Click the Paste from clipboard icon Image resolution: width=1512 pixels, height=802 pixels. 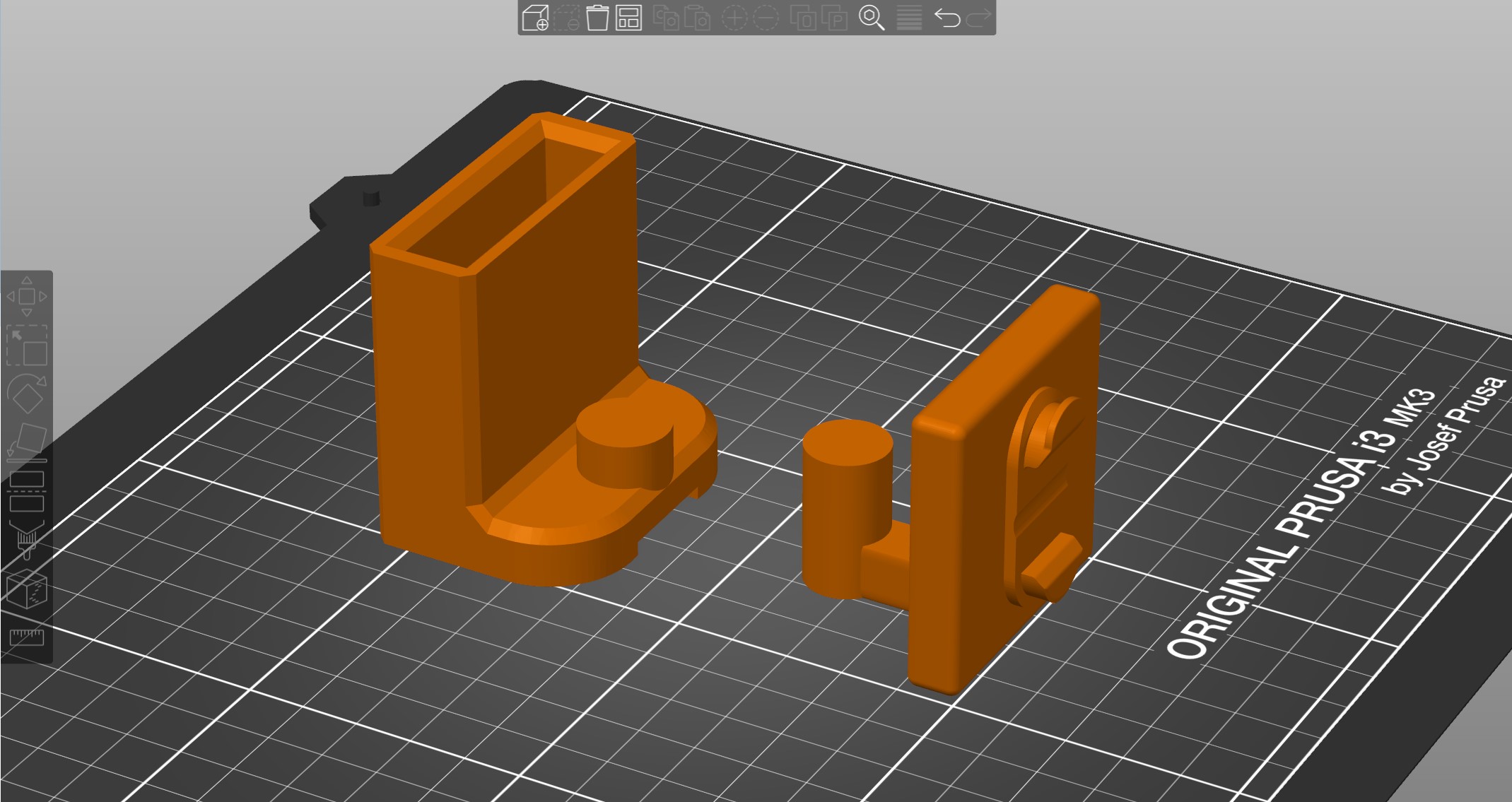[697, 18]
